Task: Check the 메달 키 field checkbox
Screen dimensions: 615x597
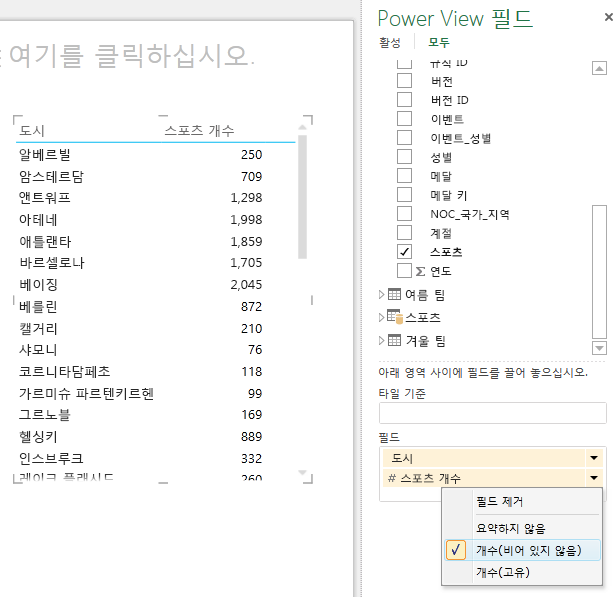Action: coord(404,195)
